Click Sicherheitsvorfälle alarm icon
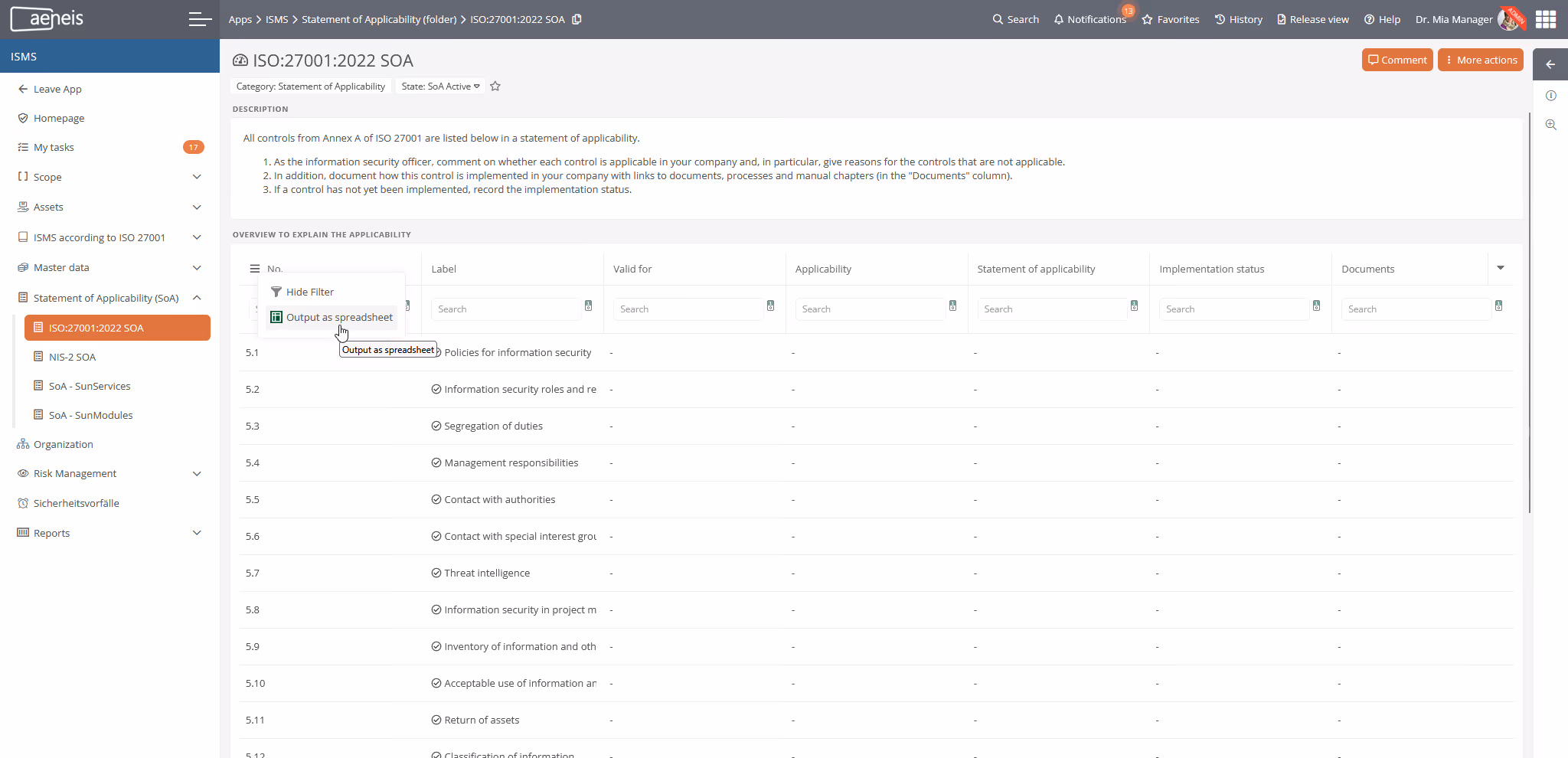 23,503
